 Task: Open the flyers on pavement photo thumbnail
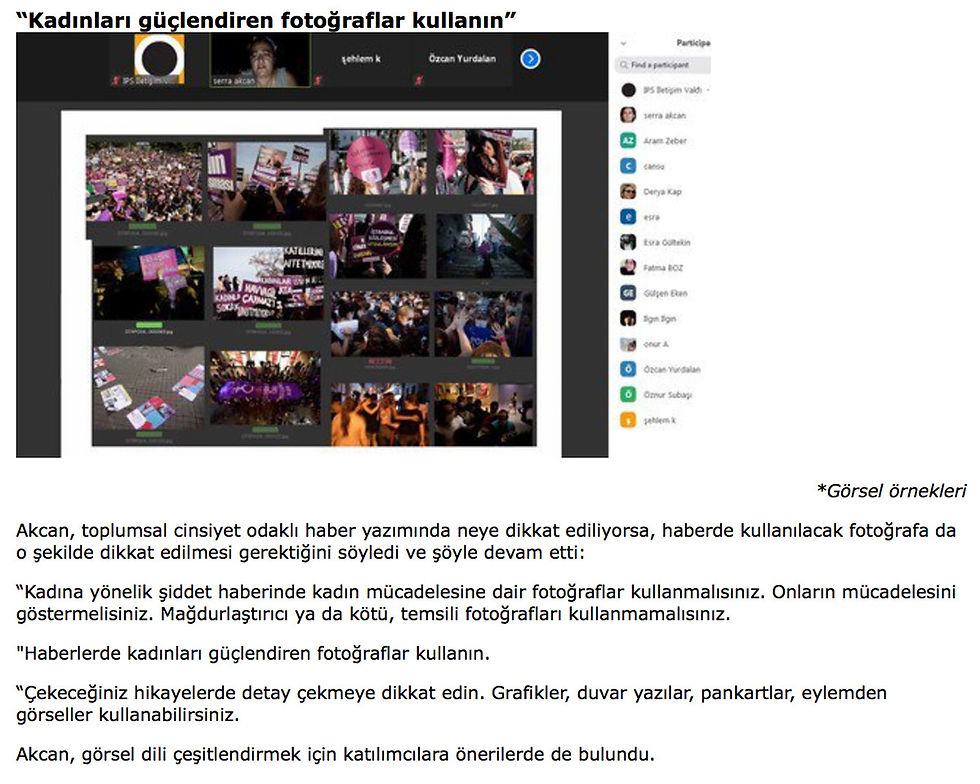coord(149,388)
